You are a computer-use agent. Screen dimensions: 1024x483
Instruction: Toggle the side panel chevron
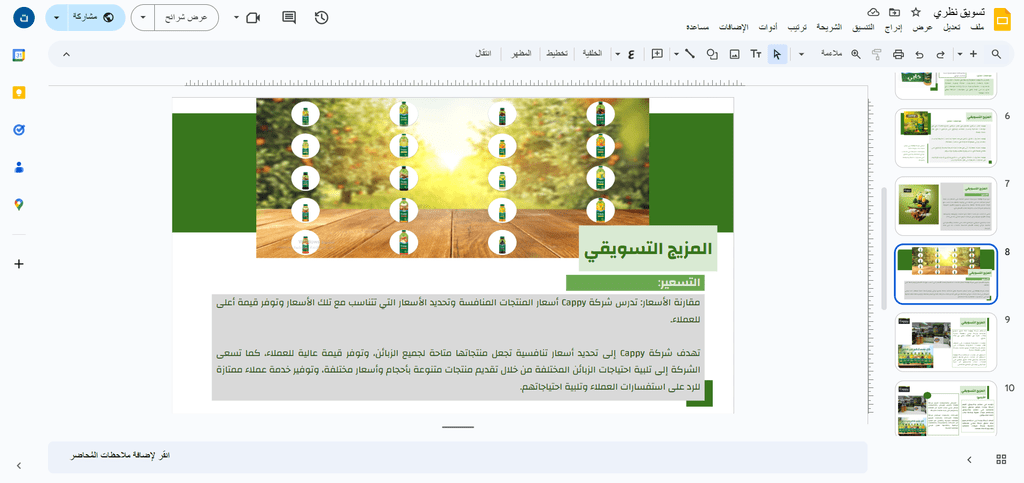pos(19,465)
